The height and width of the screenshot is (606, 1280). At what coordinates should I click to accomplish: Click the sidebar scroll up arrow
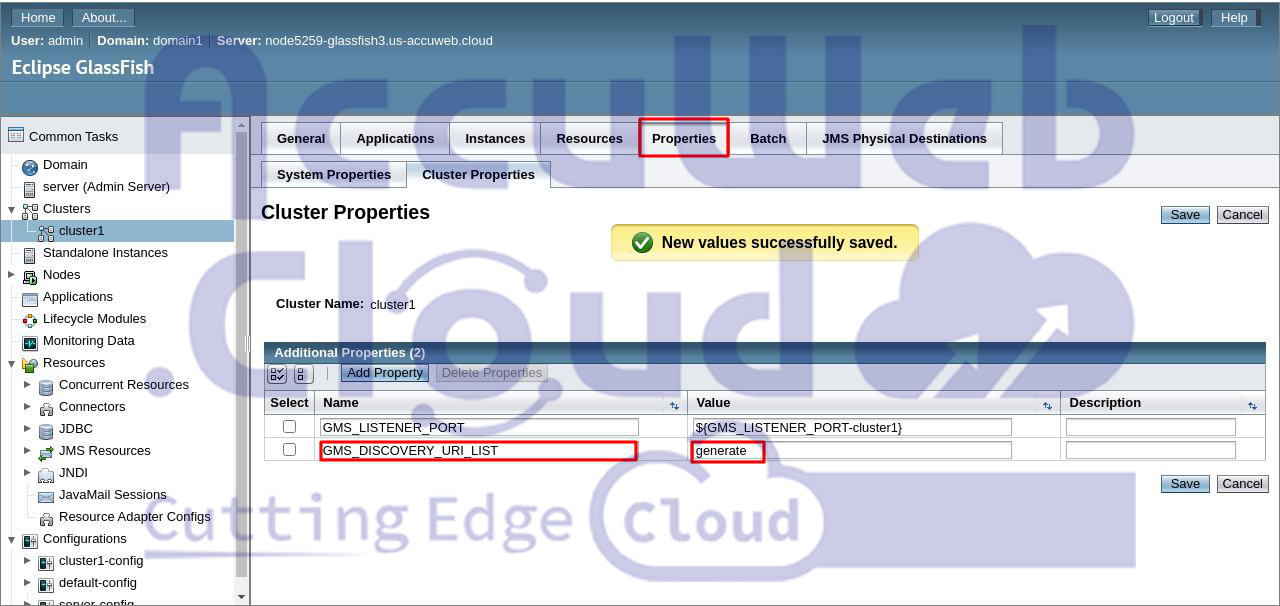pos(241,125)
